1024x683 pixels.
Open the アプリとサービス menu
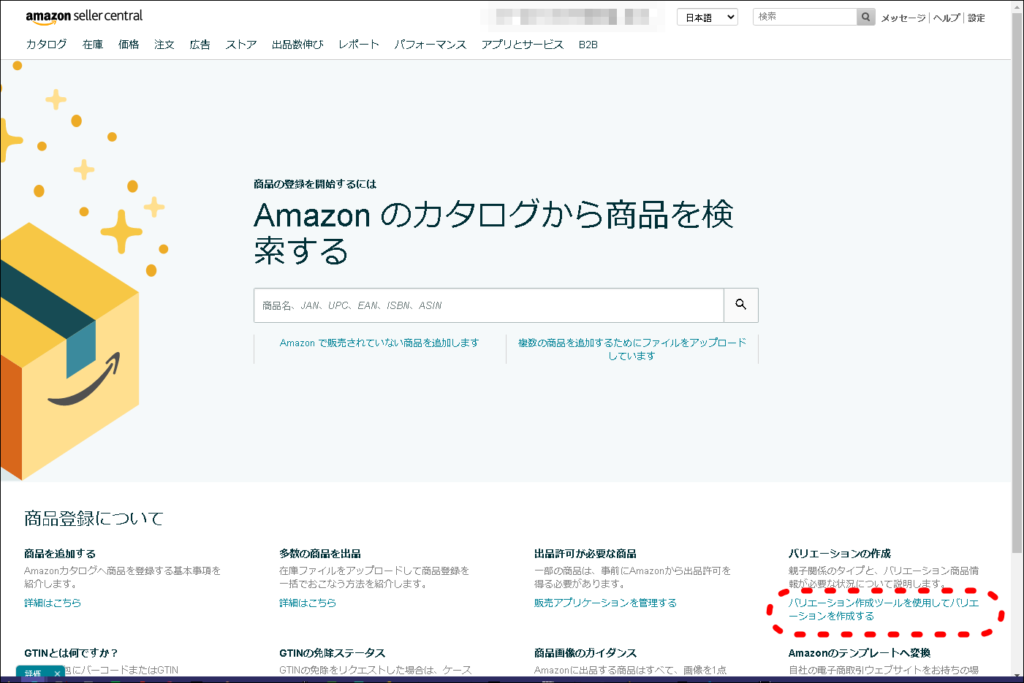tap(522, 44)
